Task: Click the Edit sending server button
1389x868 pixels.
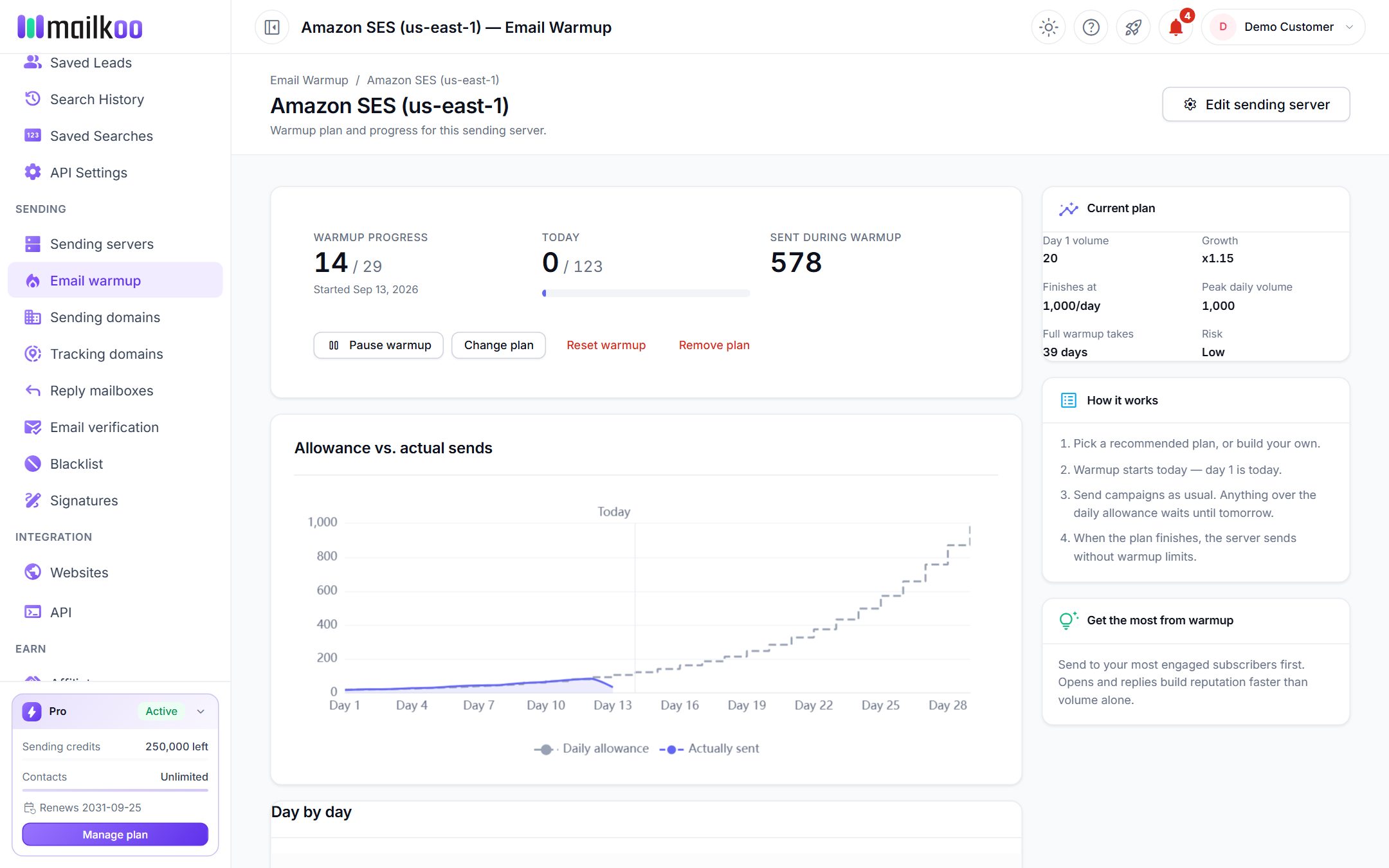Action: [x=1256, y=104]
